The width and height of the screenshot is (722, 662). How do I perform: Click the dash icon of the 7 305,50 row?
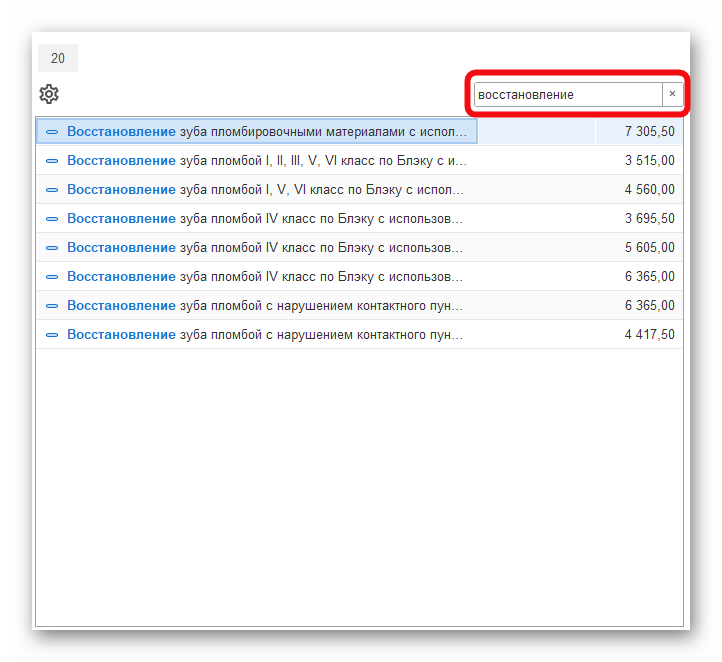(52, 132)
